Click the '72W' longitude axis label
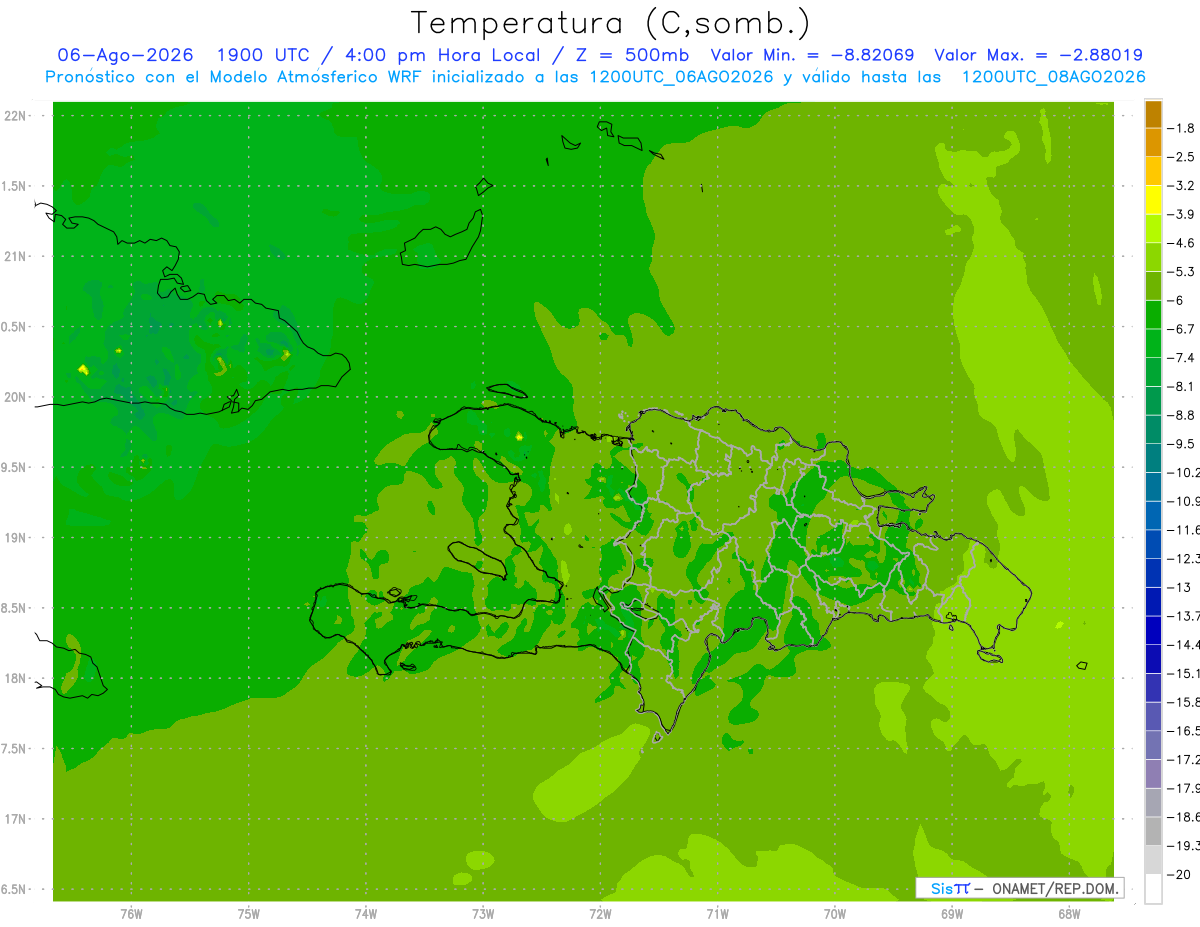 click(x=600, y=914)
